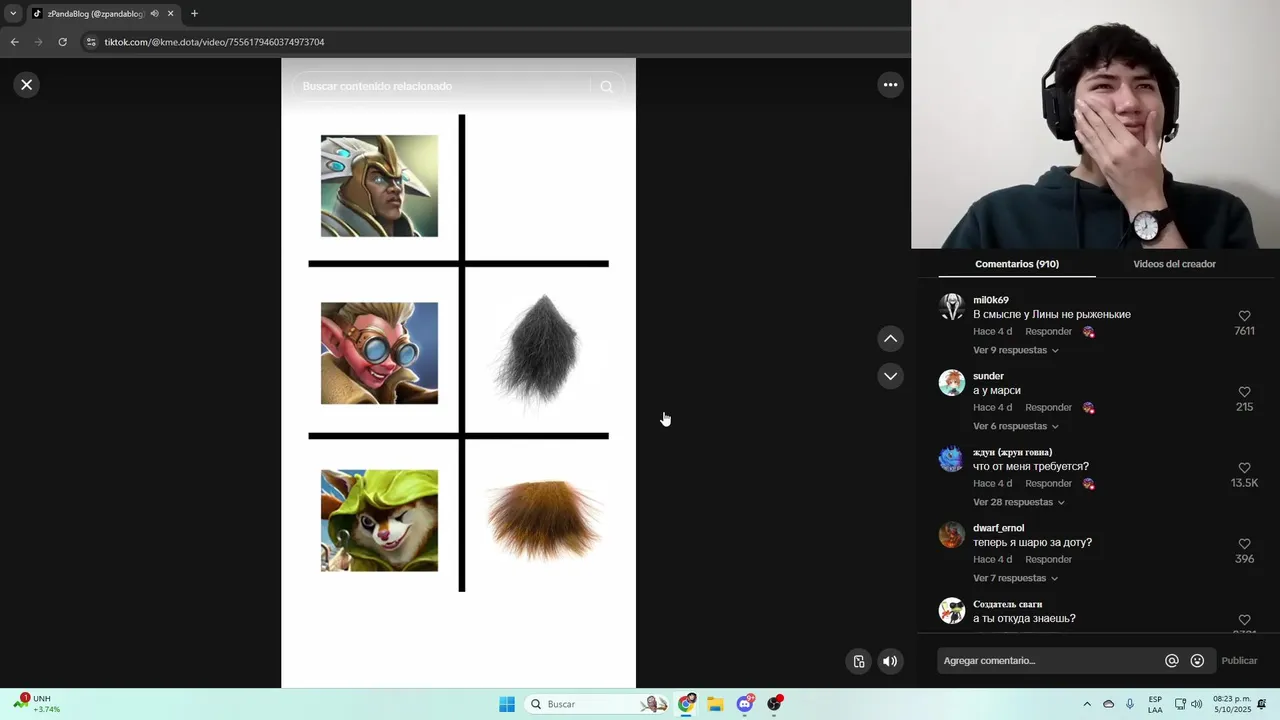Image resolution: width=1280 pixels, height=720 pixels.
Task: Open the emoji picker in comment box
Action: tap(1197, 661)
